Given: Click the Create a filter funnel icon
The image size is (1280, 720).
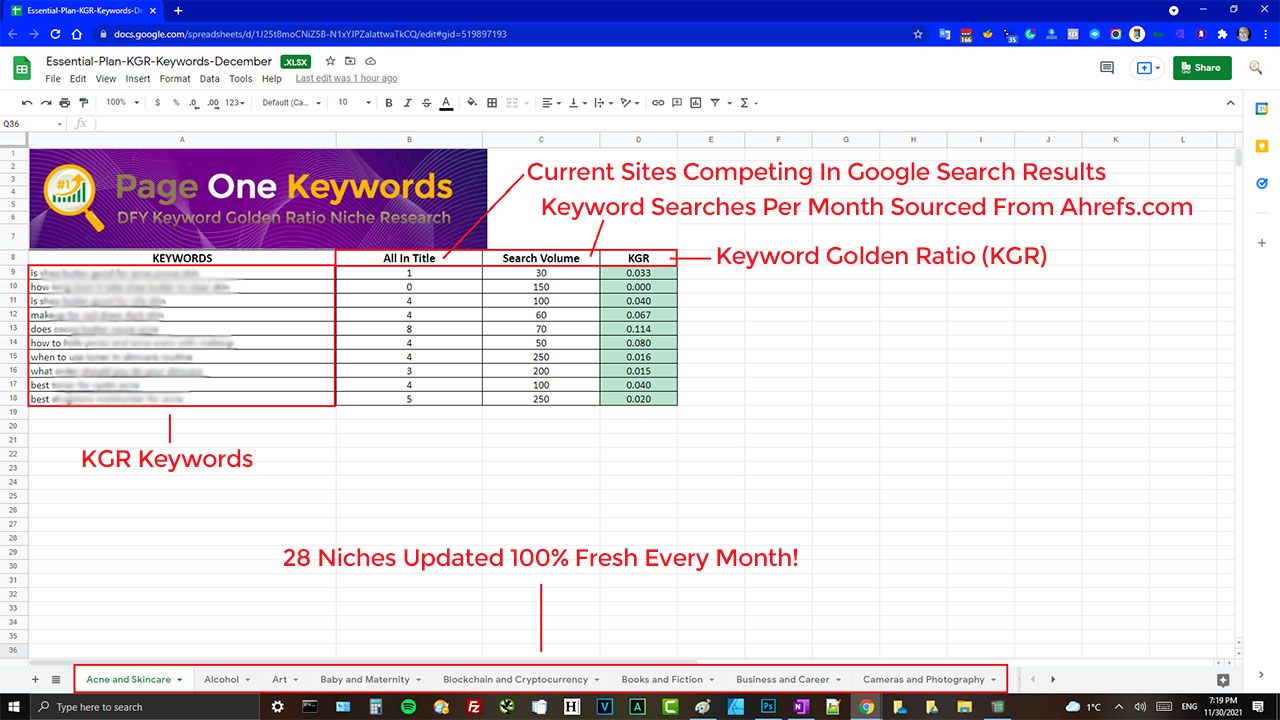Looking at the screenshot, I should coord(715,103).
